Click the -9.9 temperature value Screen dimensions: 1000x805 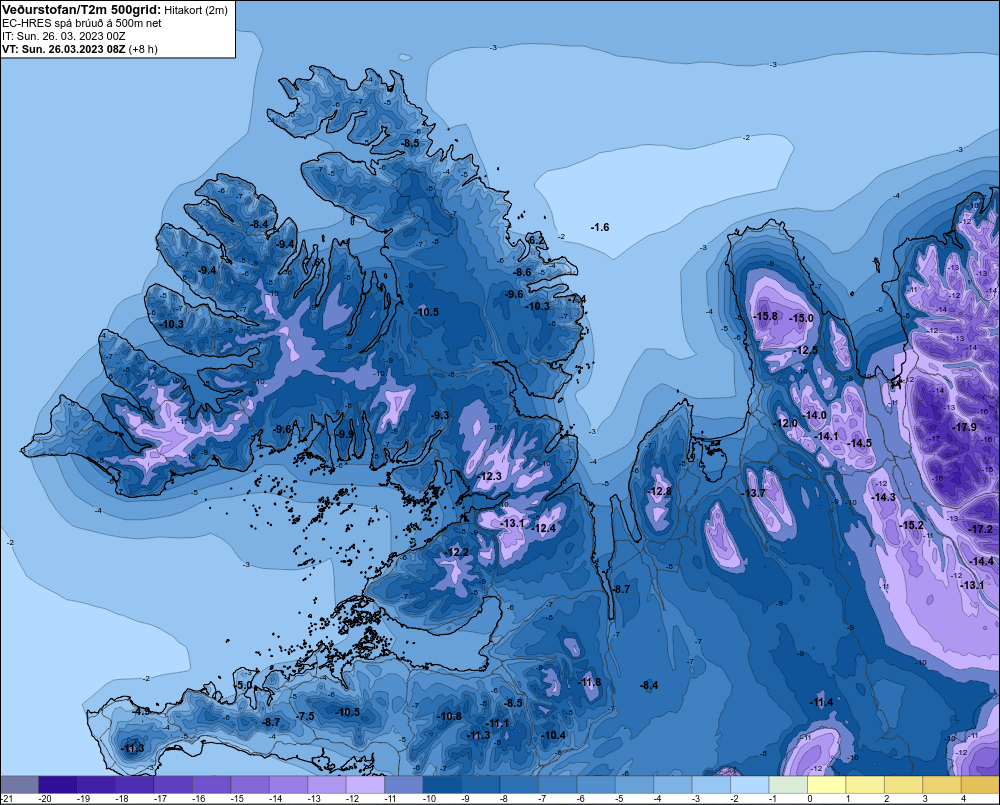(344, 434)
